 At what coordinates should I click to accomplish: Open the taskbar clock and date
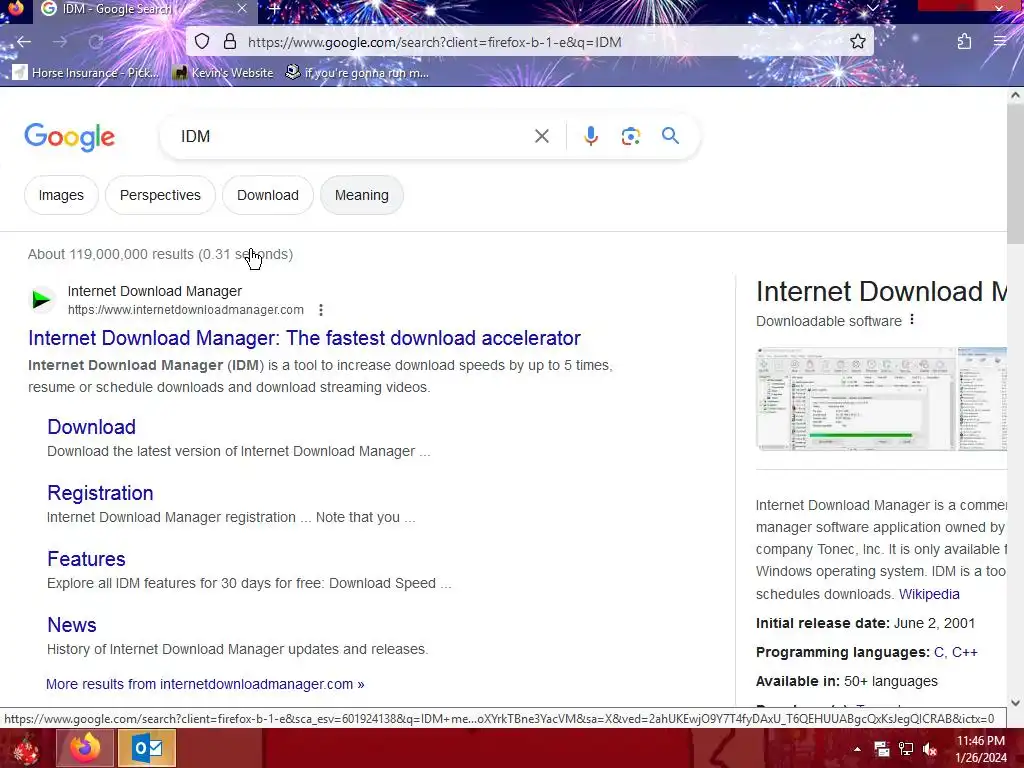[x=981, y=749]
